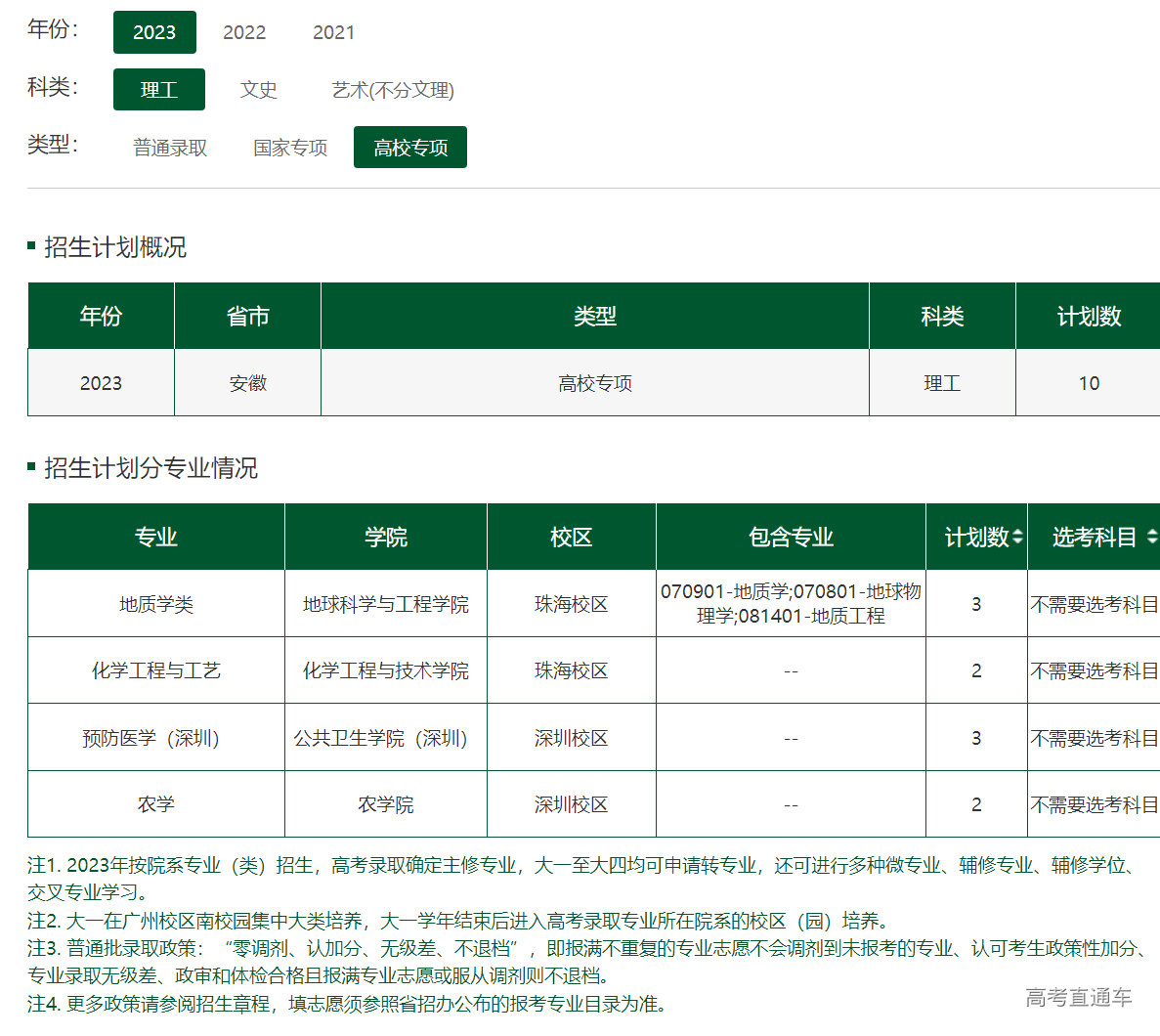Screen dimensions: 1160x1036
Task: Switch year filter to 2021
Action: pos(333,32)
